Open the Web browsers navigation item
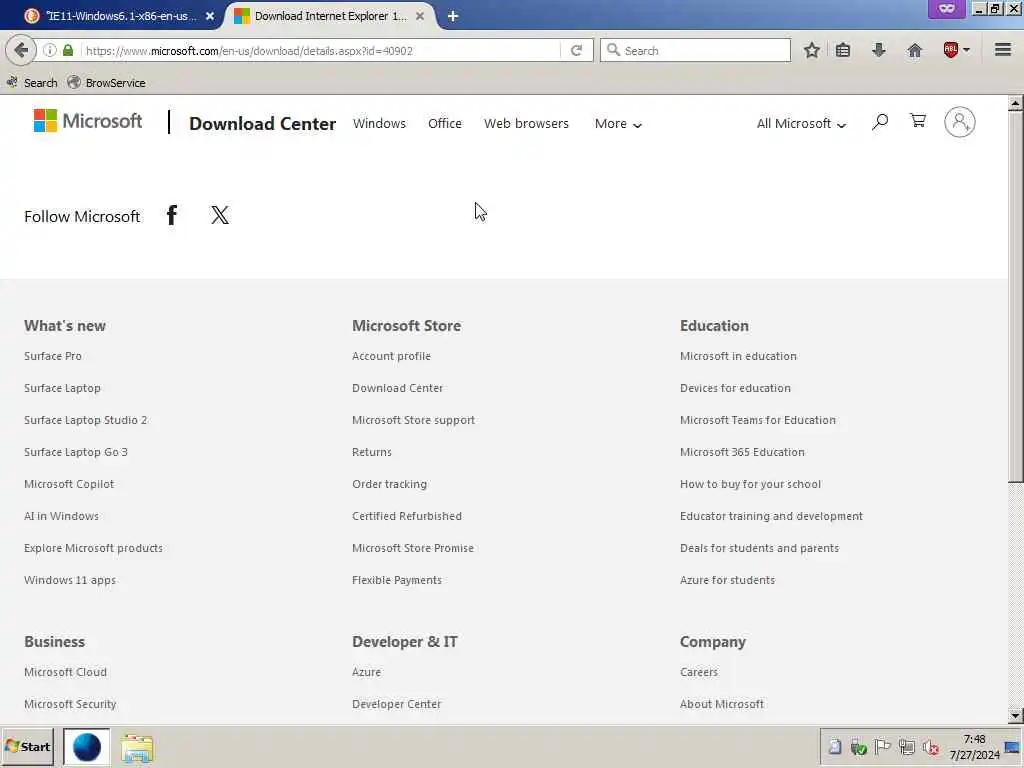 click(526, 123)
